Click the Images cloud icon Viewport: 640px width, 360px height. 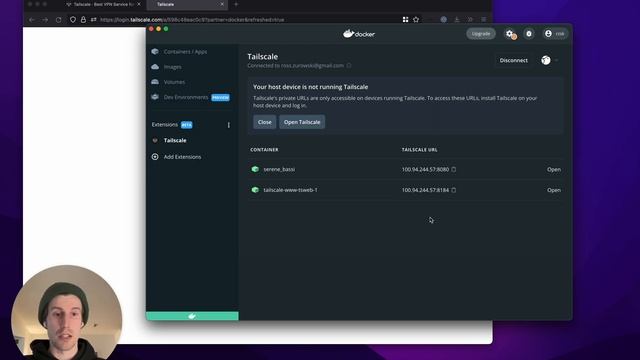(x=155, y=67)
